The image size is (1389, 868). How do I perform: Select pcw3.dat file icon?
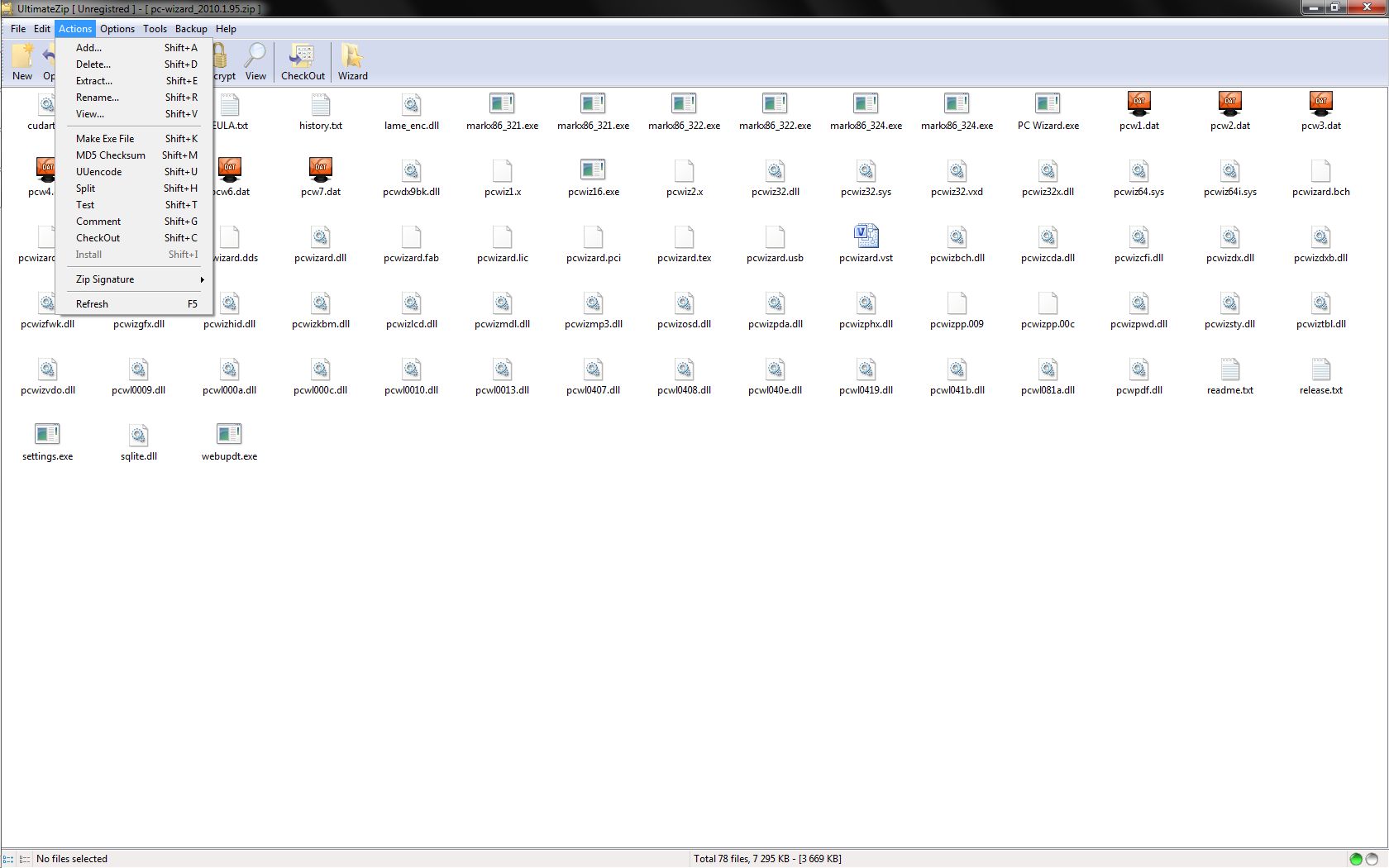(1321, 103)
